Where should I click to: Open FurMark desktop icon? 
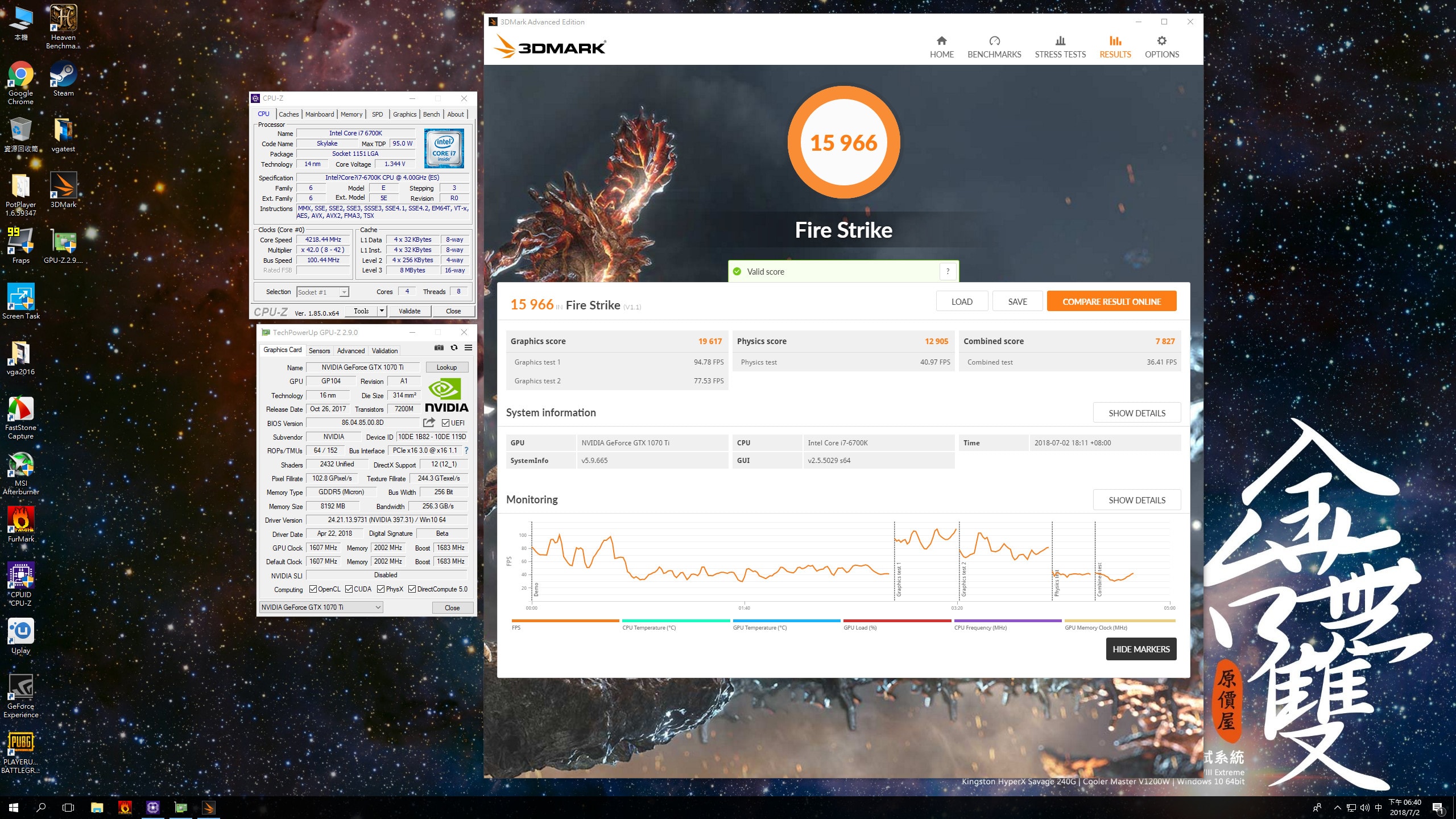click(20, 524)
